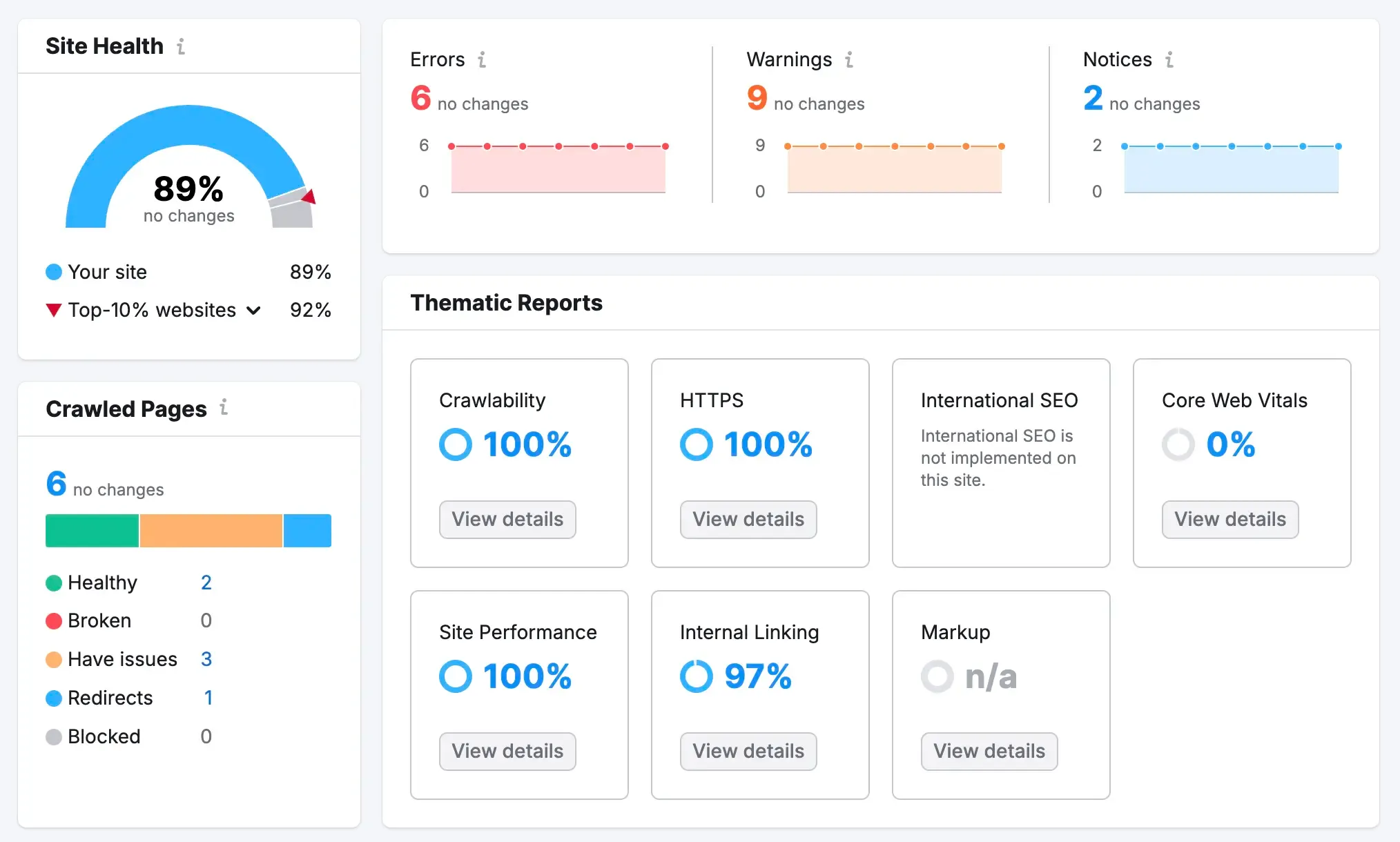Click the Warnings info icon

[849, 60]
